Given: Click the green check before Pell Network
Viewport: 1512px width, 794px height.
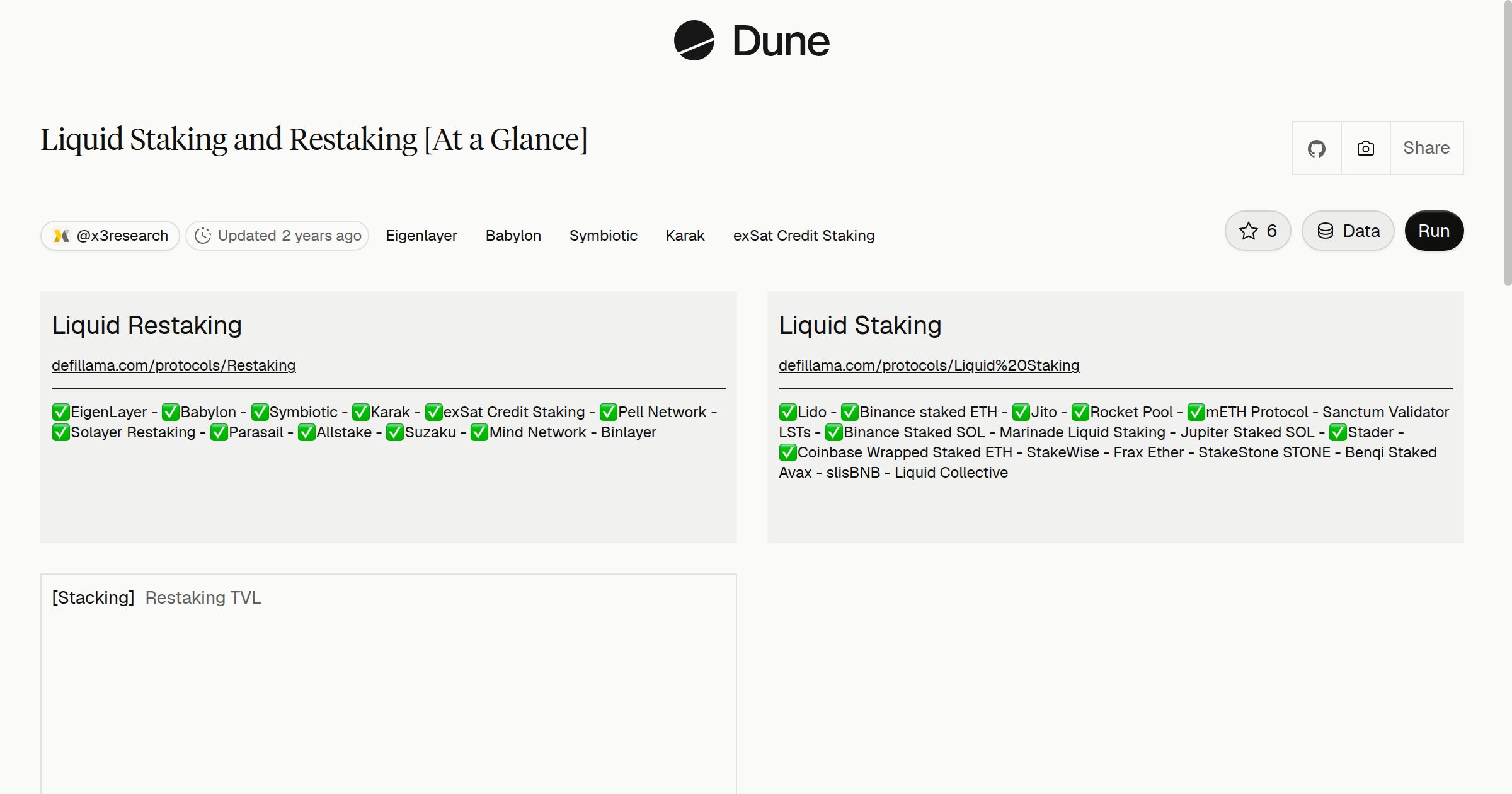Looking at the screenshot, I should (x=609, y=413).
